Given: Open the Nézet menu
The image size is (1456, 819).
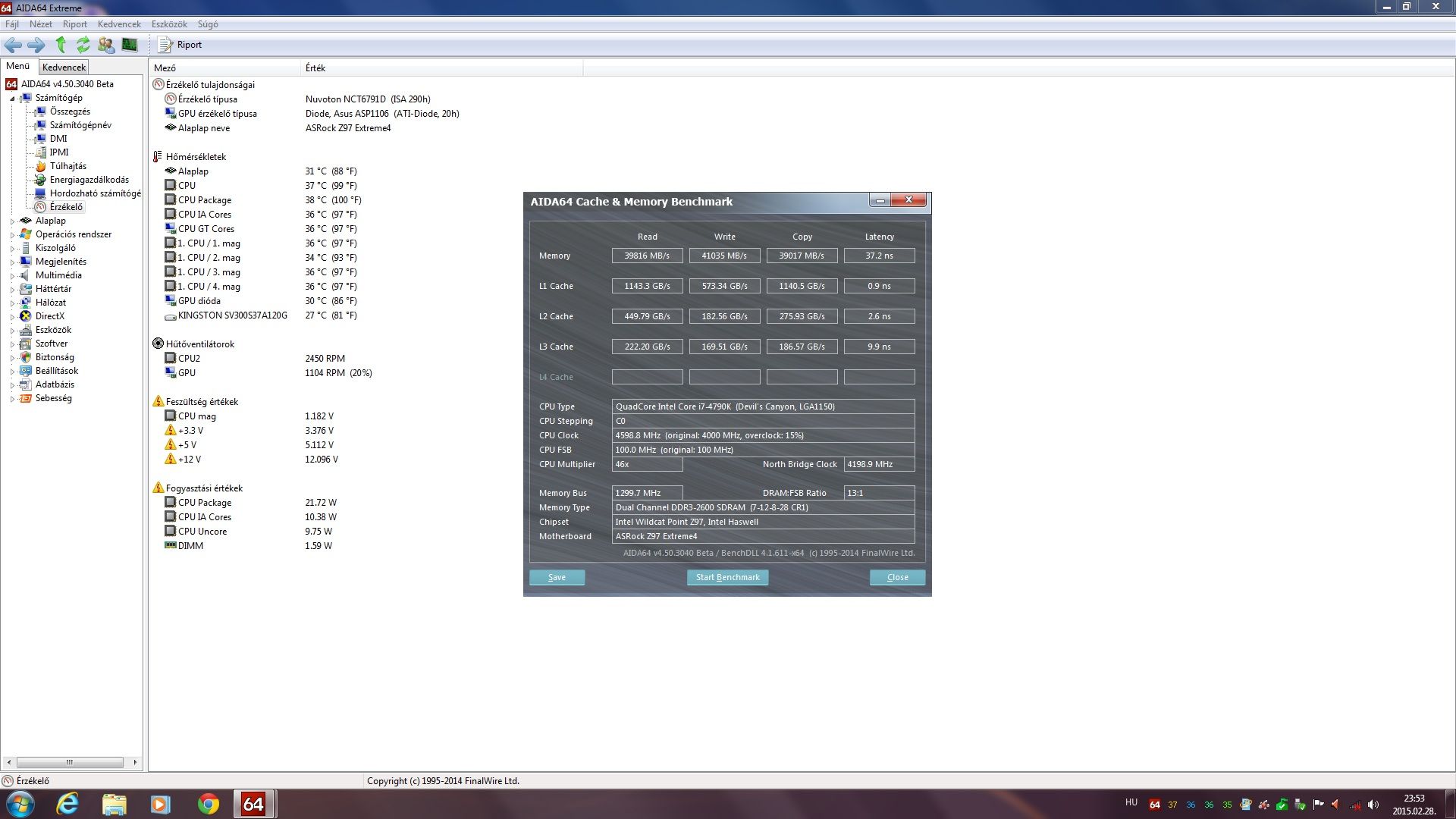Looking at the screenshot, I should coord(41,24).
